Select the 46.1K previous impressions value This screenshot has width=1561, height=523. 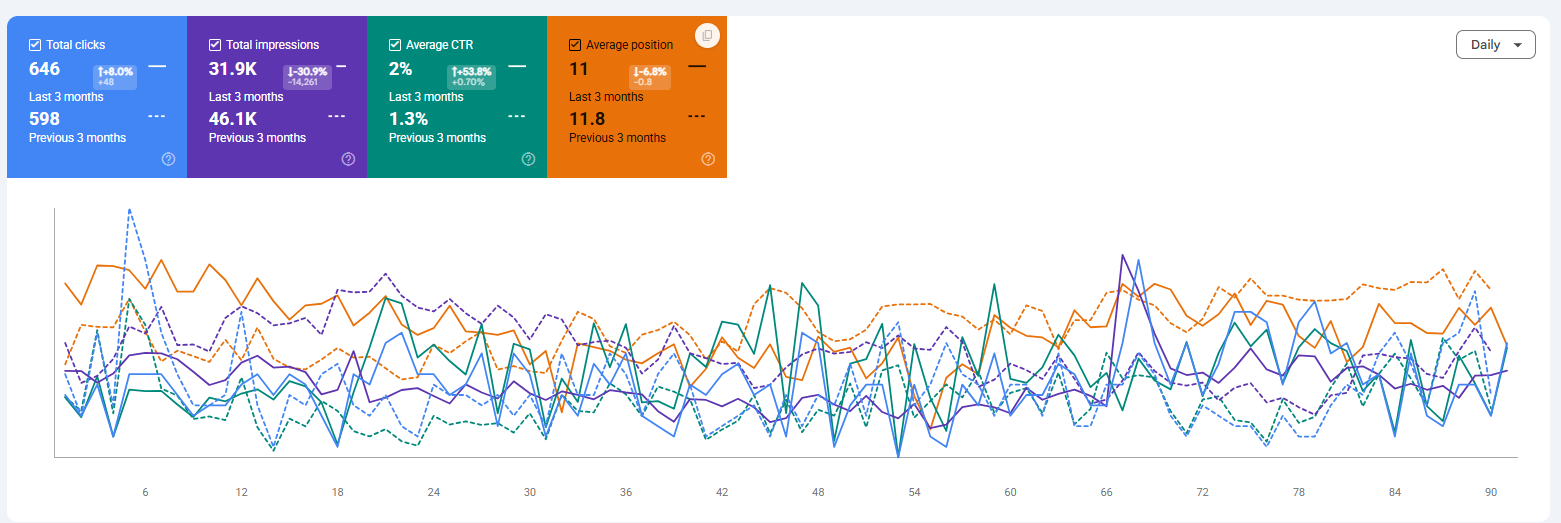(231, 119)
